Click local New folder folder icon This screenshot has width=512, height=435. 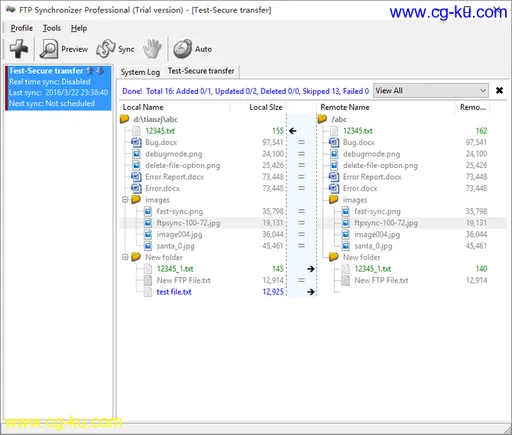tap(136, 257)
